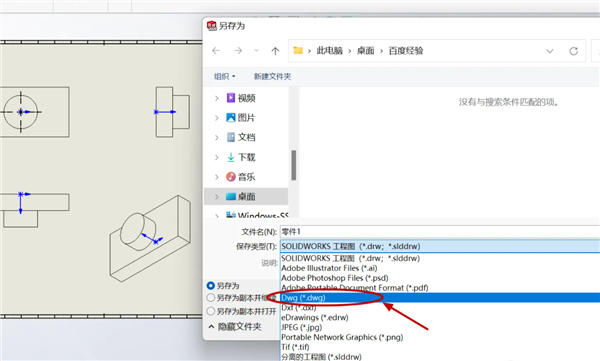Select 另存为副本并继续 radio button

(x=210, y=297)
